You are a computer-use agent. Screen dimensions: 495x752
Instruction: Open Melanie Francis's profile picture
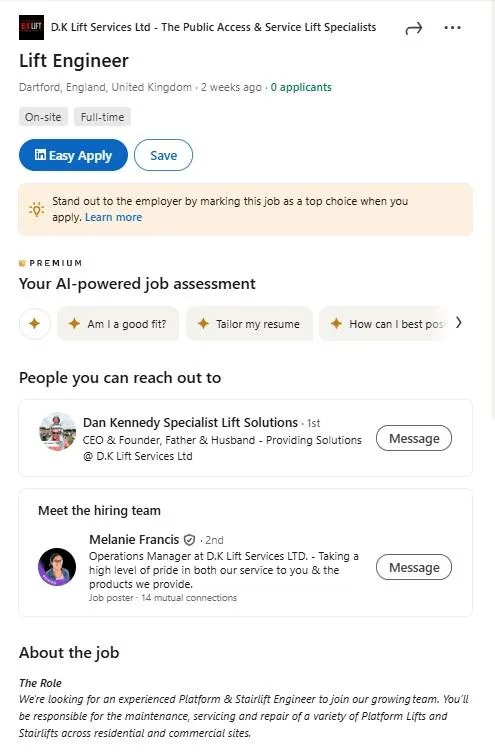57,567
